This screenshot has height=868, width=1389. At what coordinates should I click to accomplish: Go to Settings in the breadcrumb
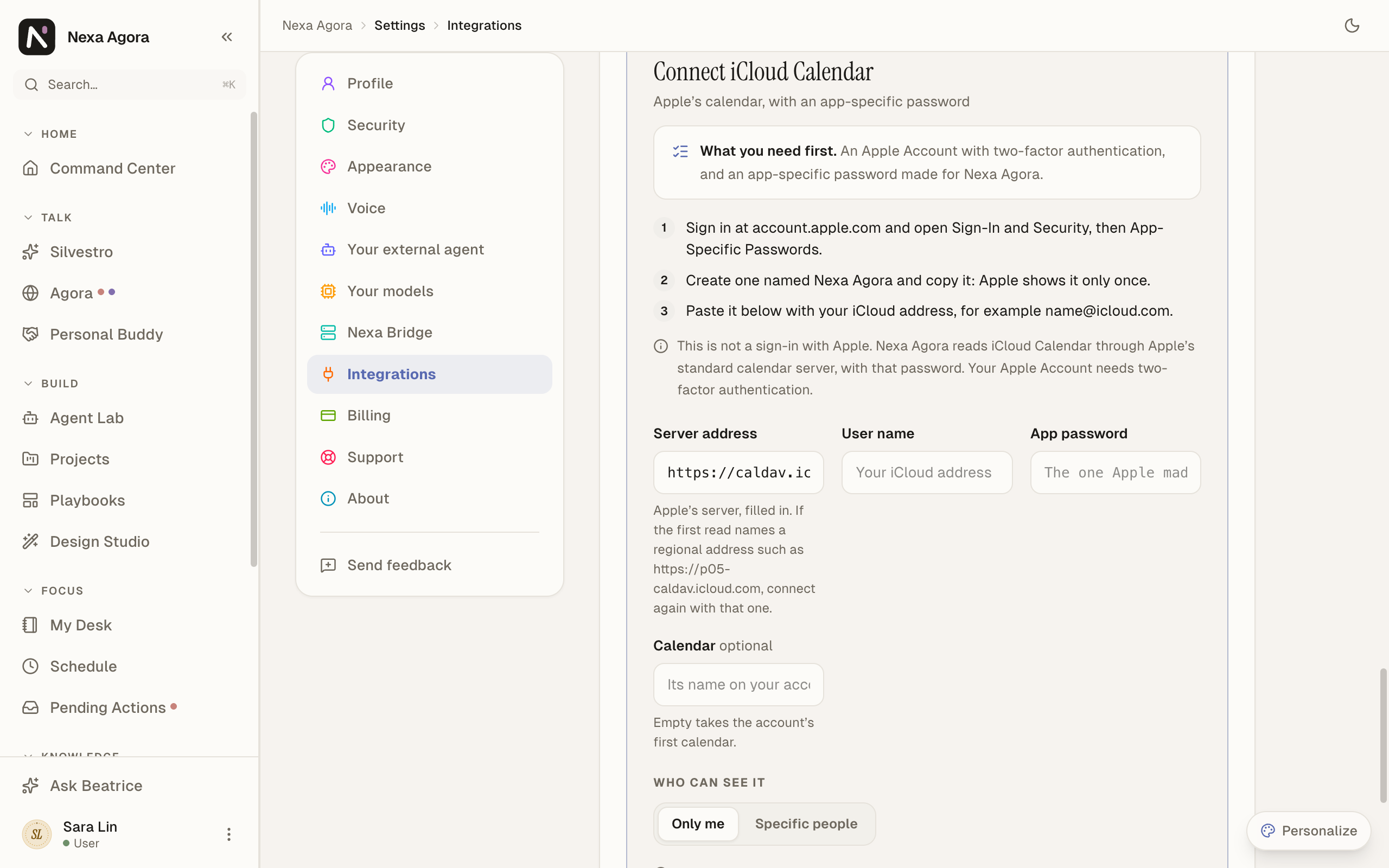[399, 25]
